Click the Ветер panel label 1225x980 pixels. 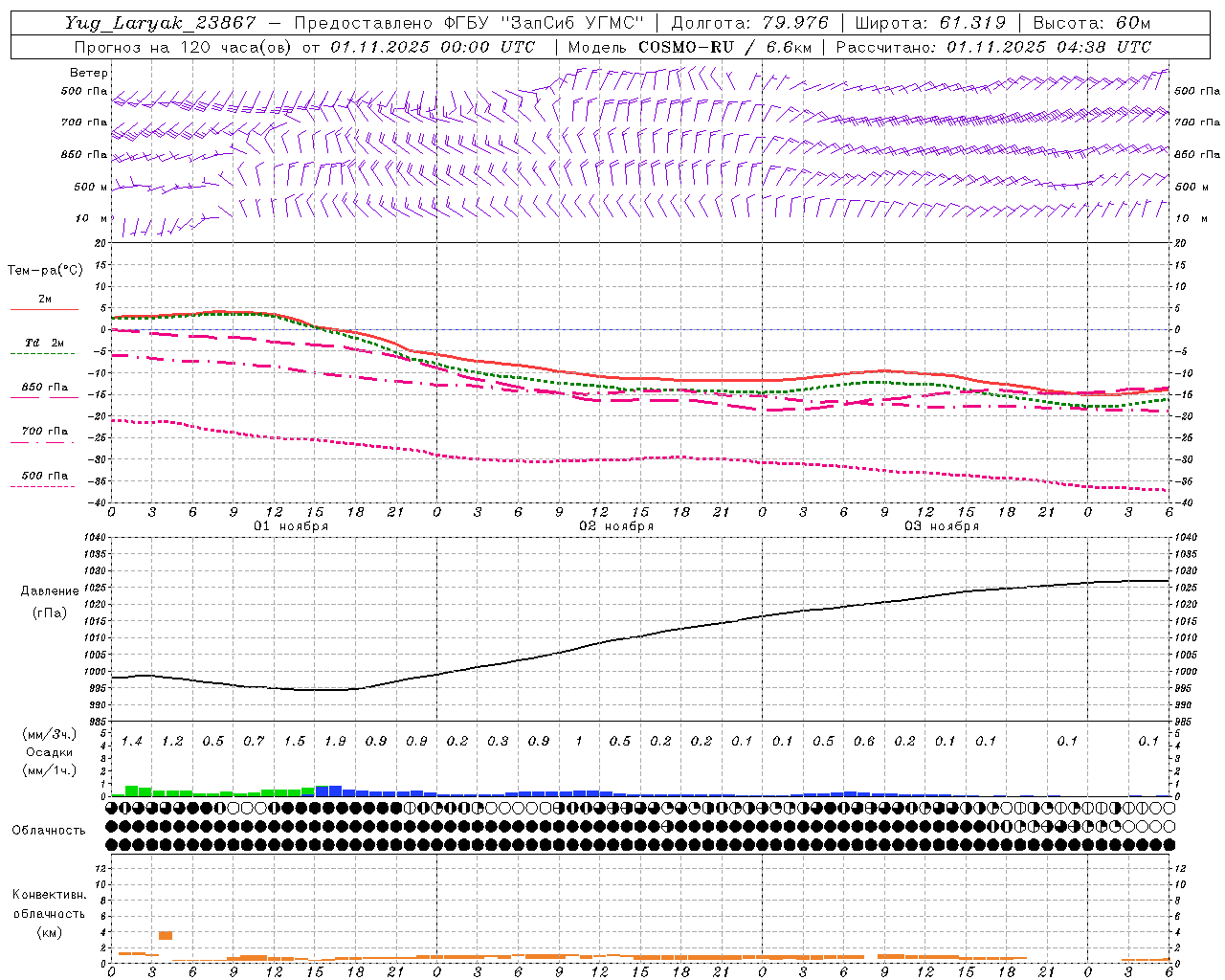pos(89,73)
